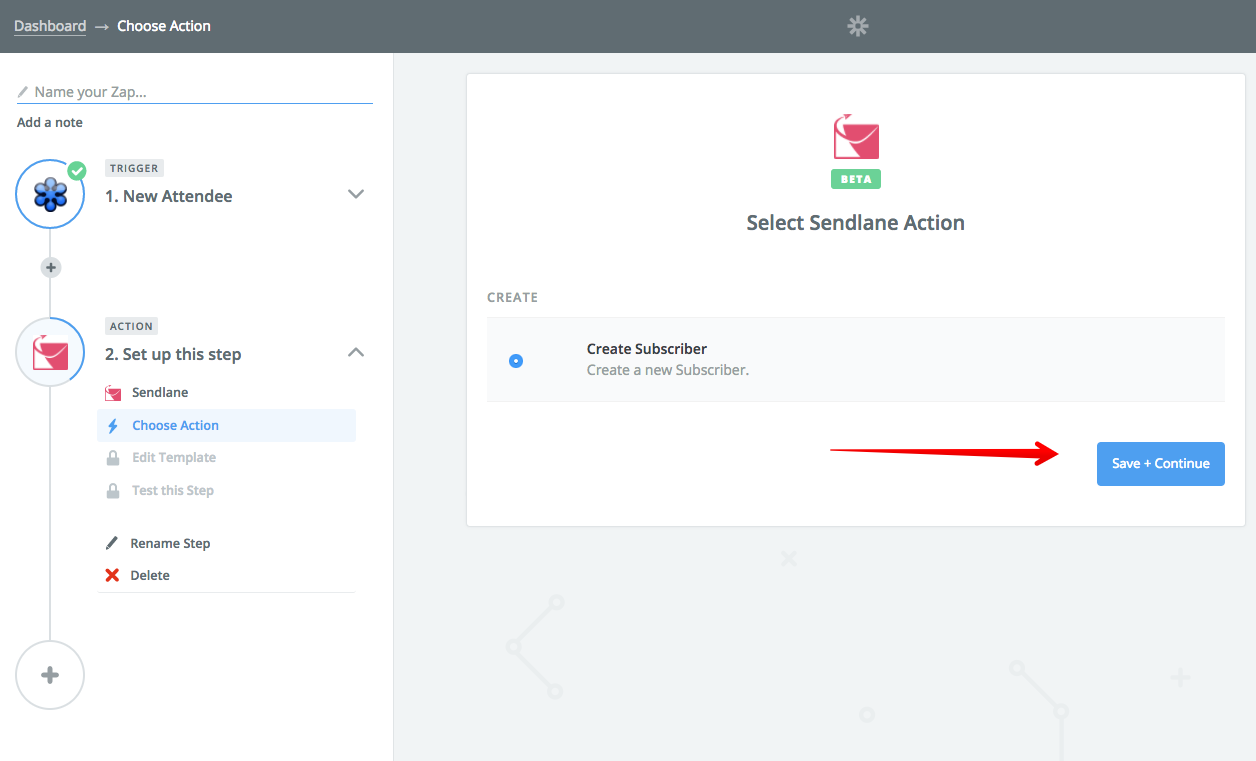Click the Select Sendlane Action heading
This screenshot has height=761, width=1256.
pos(856,223)
